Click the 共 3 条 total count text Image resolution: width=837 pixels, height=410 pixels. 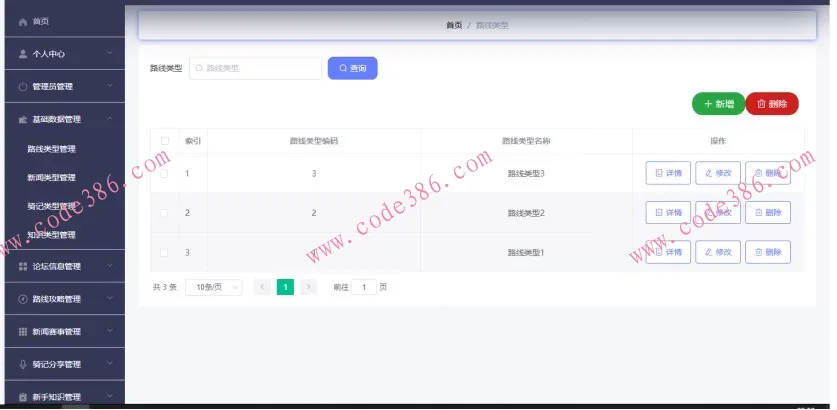coord(165,287)
